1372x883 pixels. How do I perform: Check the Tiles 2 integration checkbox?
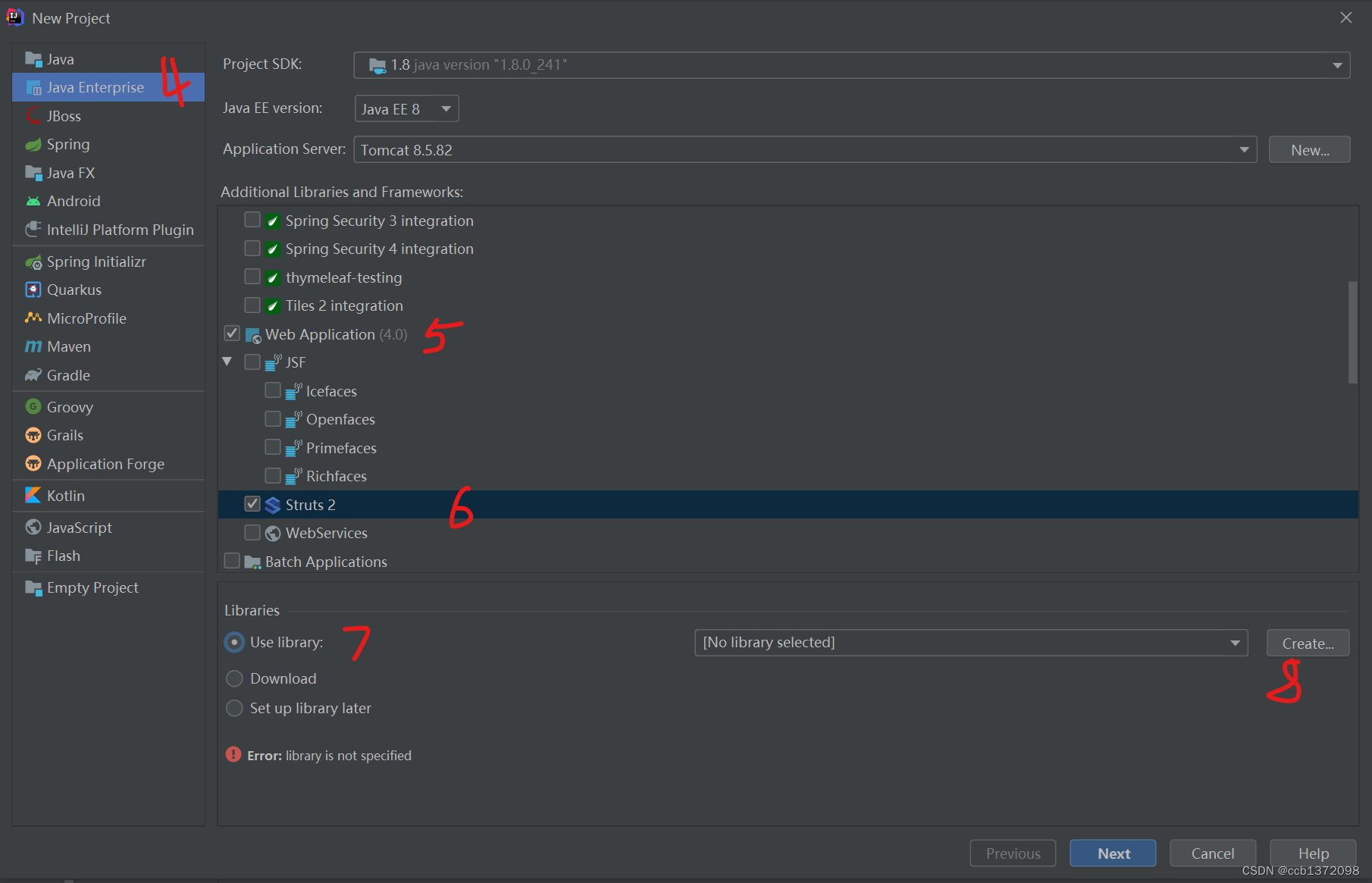(x=252, y=305)
